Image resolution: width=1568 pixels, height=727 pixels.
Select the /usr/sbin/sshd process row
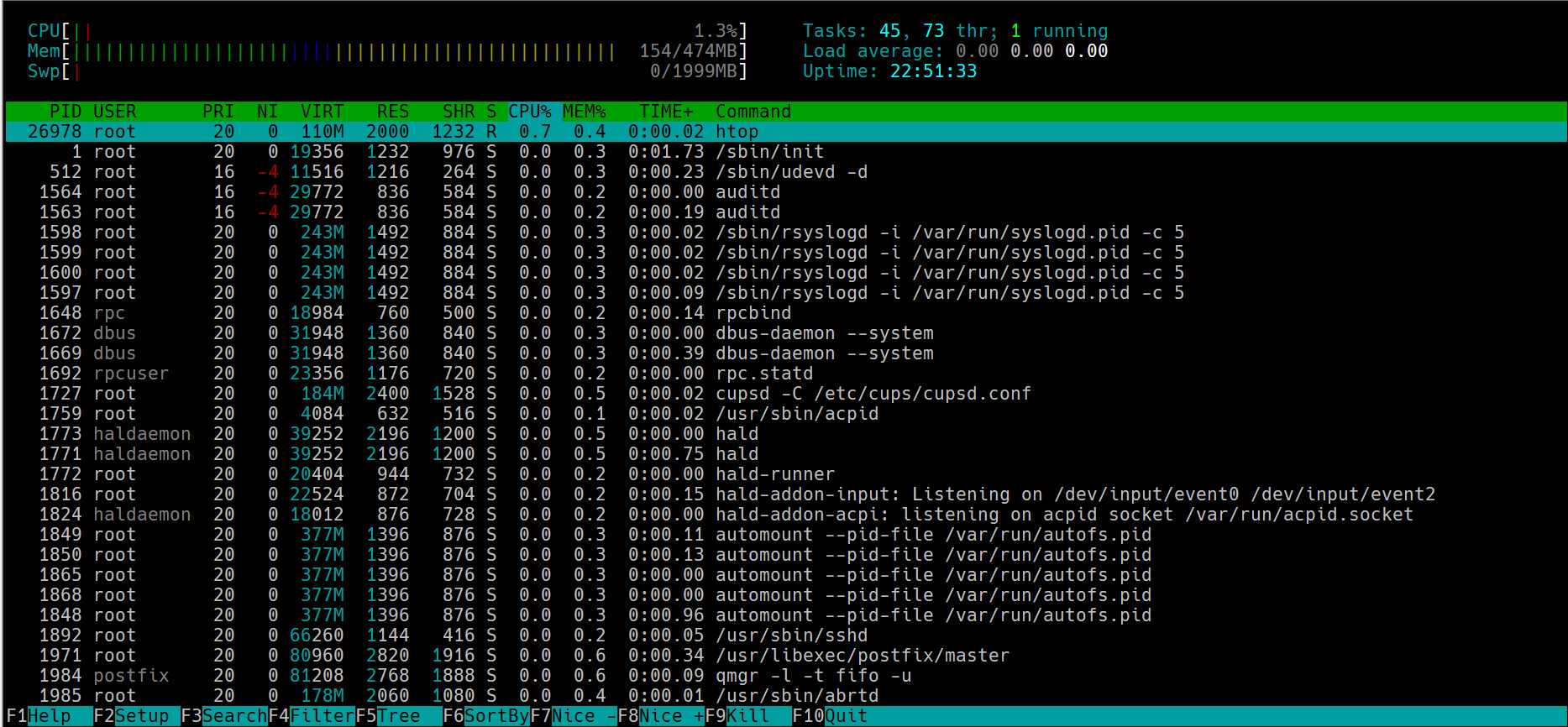[786, 635]
